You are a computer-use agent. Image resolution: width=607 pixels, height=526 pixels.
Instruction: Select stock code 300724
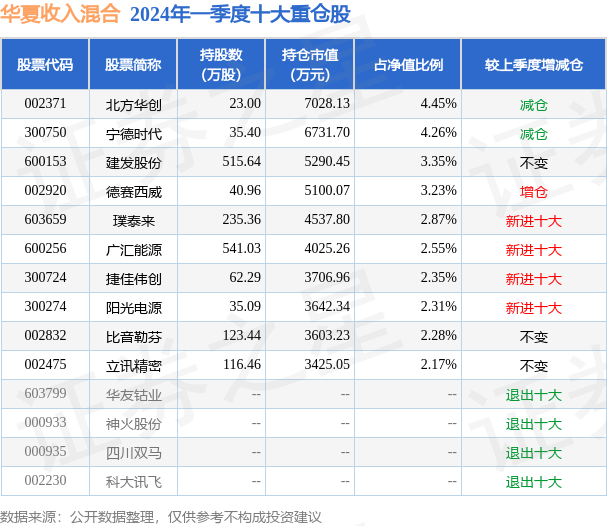click(x=45, y=278)
